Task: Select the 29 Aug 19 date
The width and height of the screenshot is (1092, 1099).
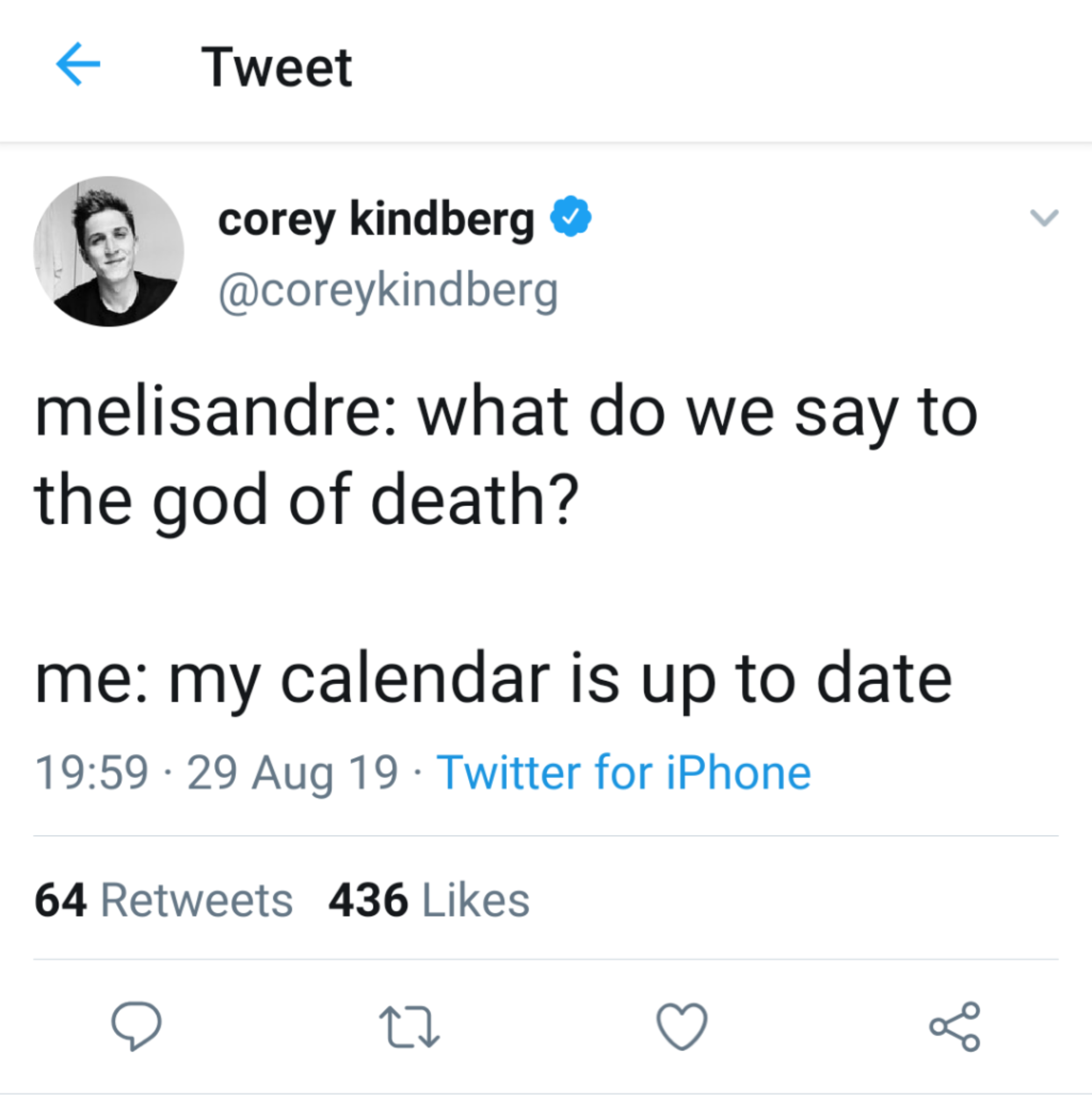Action: pyautogui.click(x=292, y=773)
